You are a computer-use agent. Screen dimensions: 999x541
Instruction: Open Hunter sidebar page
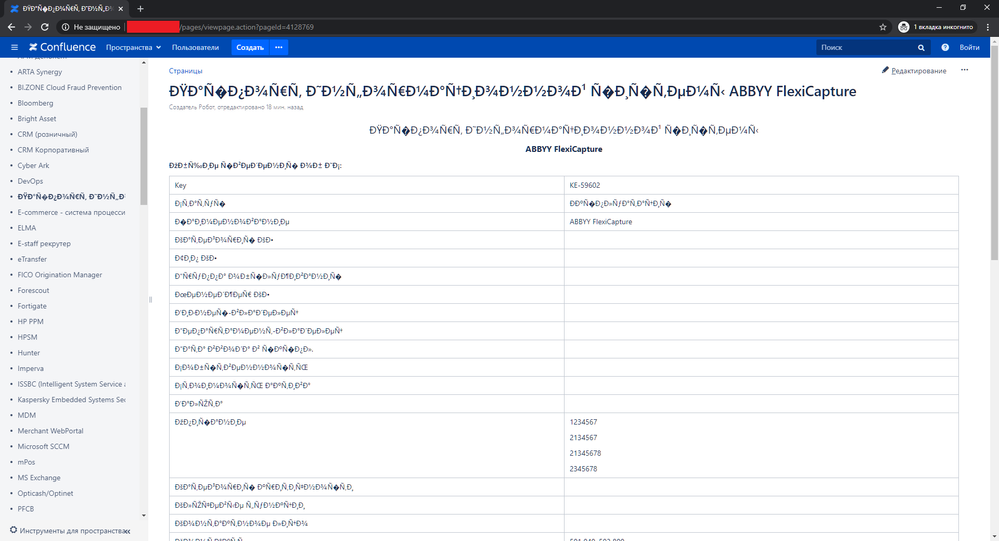pos(29,353)
